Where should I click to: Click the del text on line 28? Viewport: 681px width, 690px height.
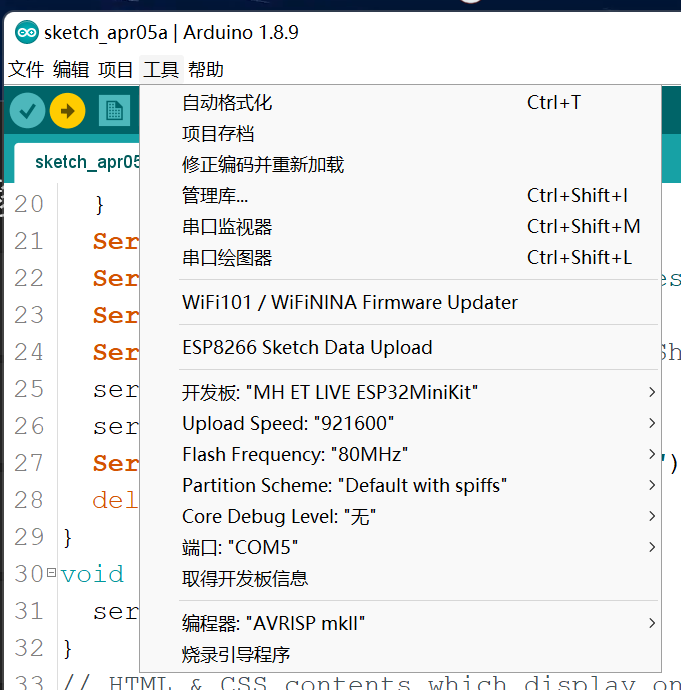click(115, 500)
